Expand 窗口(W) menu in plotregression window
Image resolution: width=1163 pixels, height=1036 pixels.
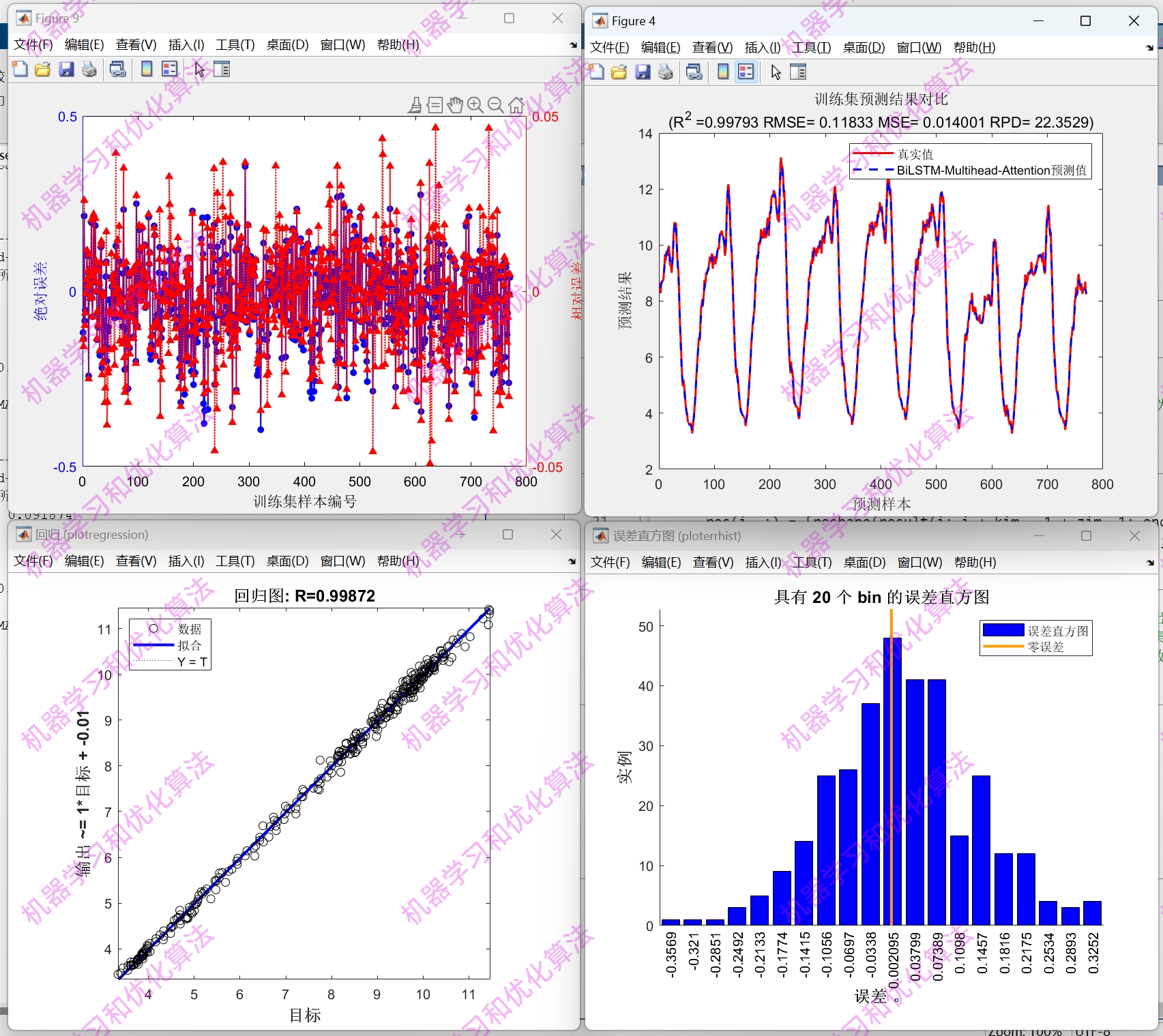pos(343,561)
